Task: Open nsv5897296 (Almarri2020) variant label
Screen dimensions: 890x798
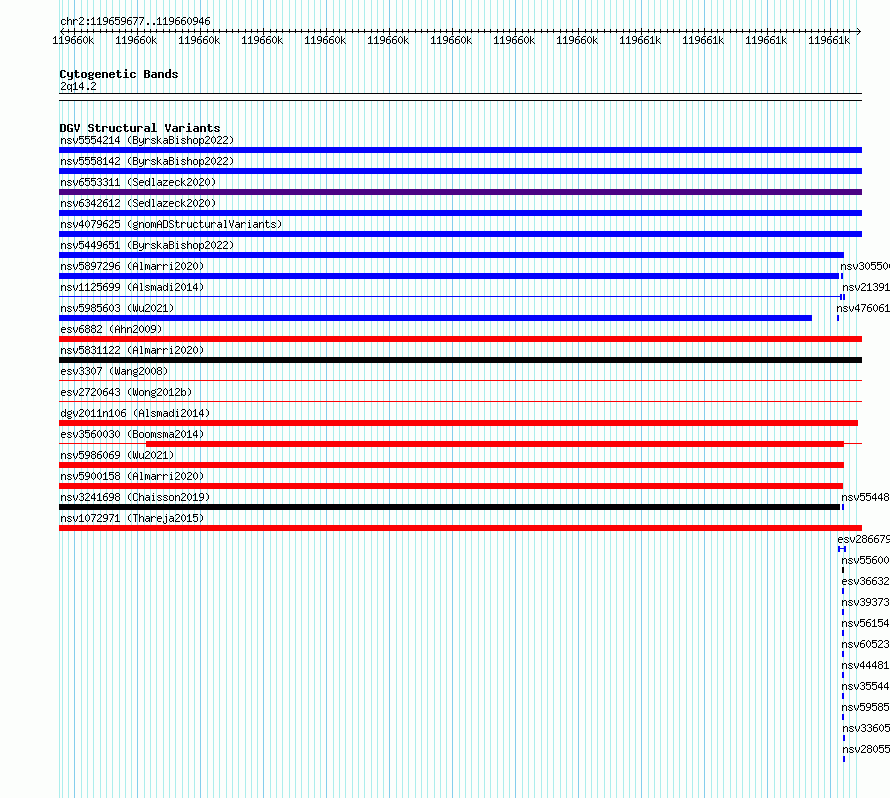Action: click(132, 266)
